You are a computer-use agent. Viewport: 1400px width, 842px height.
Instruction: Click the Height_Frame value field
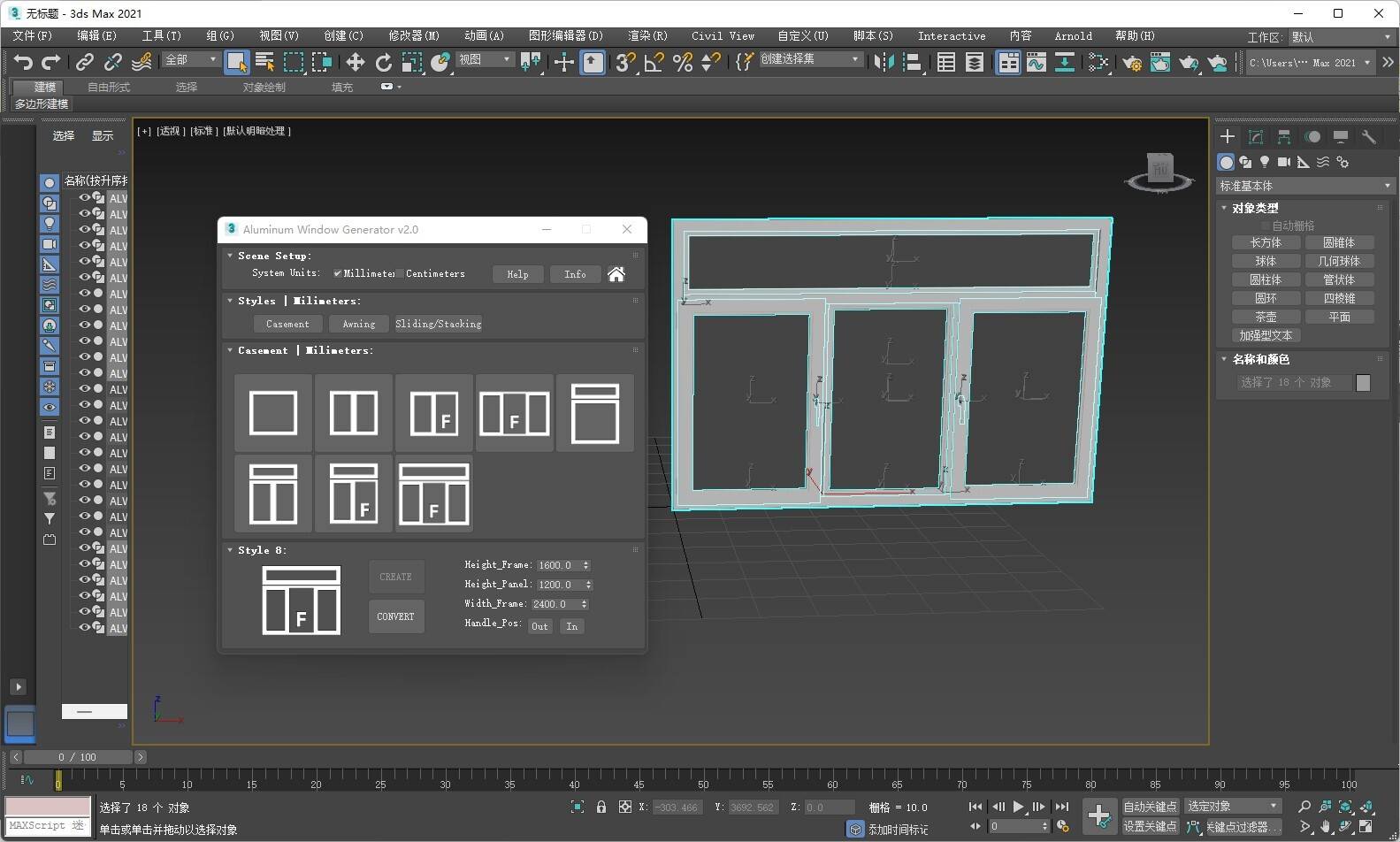(x=558, y=565)
